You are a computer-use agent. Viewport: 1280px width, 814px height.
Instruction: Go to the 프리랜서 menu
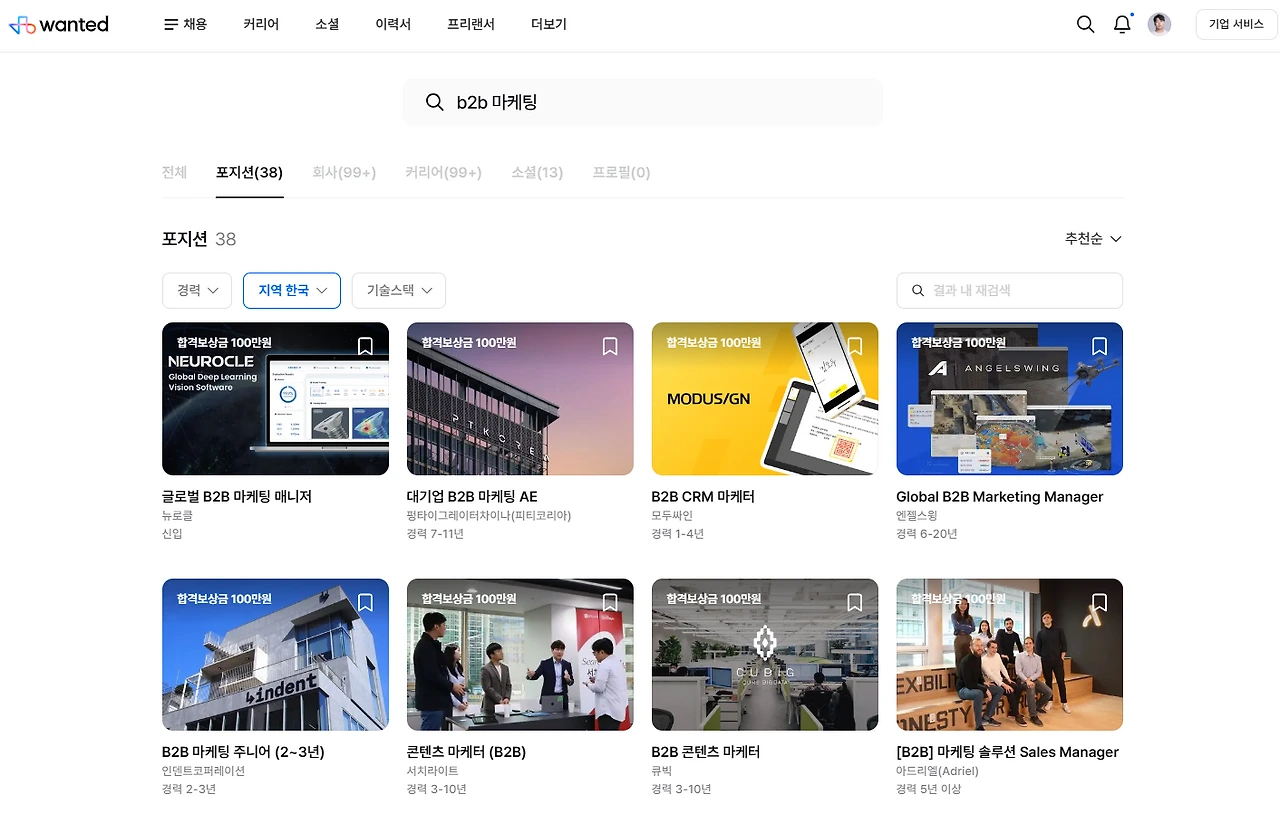pos(471,24)
